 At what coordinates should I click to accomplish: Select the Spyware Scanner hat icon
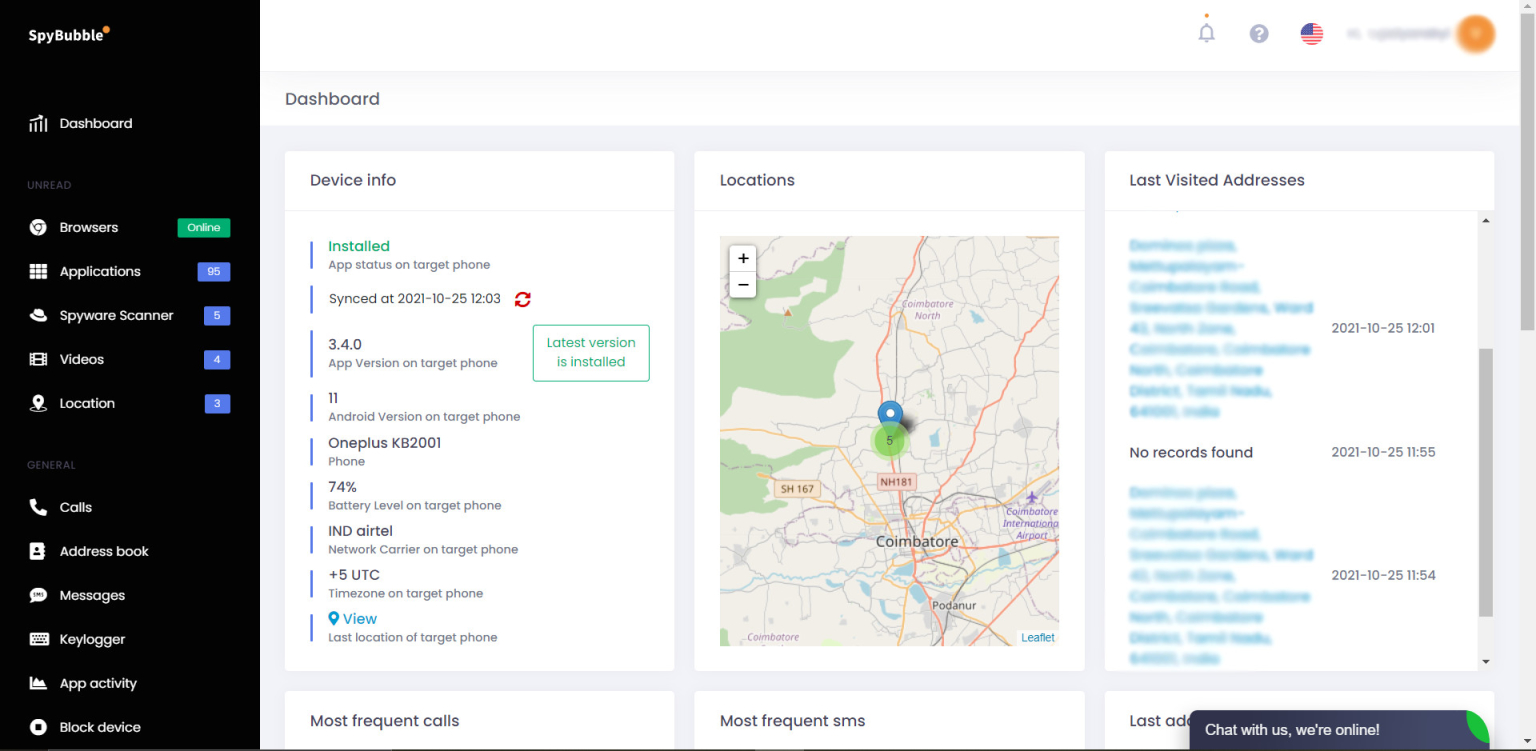(37, 315)
